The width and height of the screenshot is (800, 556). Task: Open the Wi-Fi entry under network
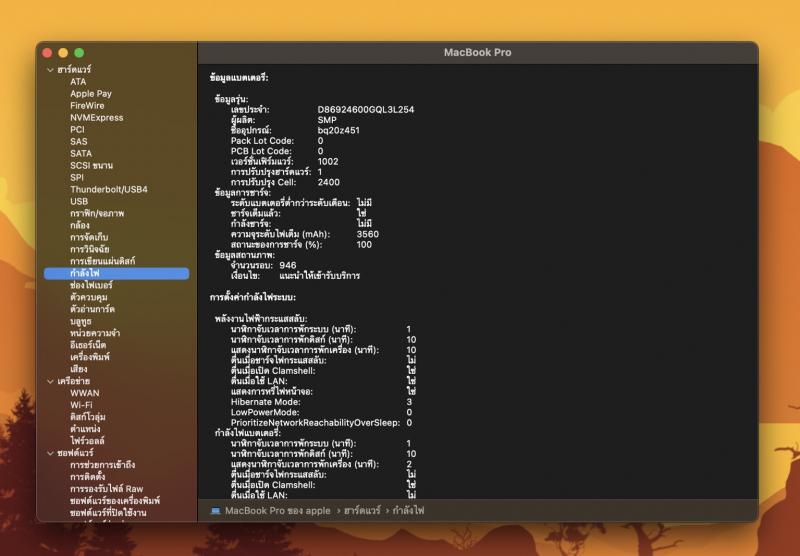point(82,405)
